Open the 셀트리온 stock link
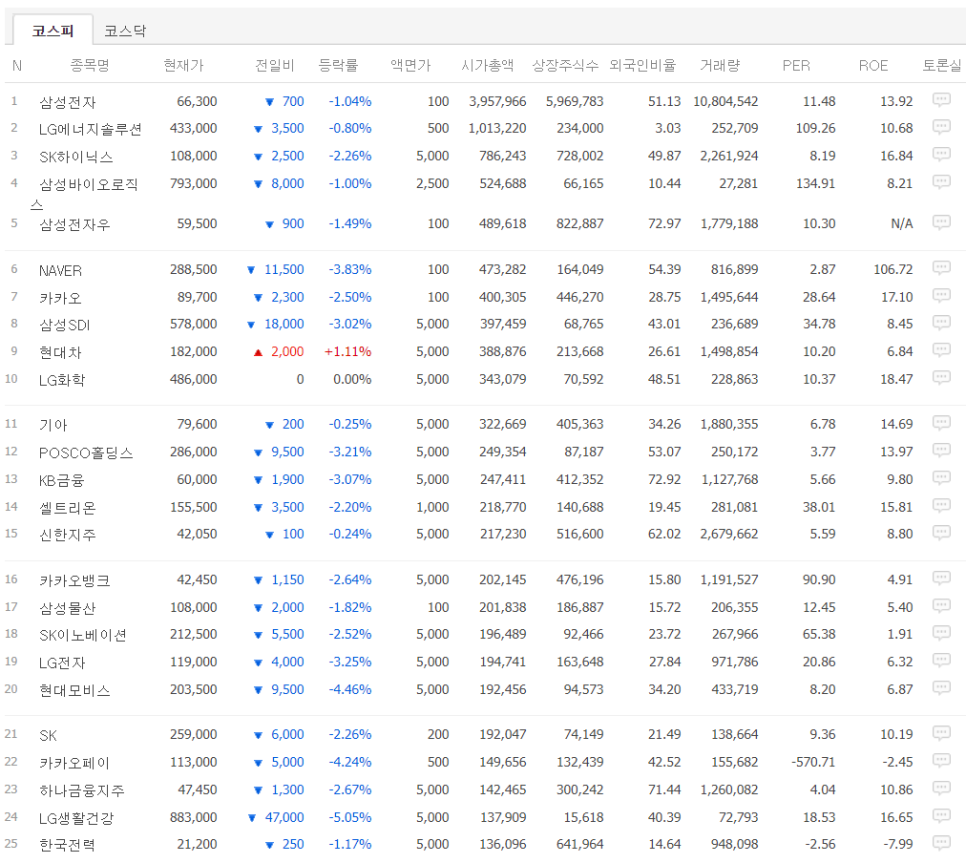Screen dimensions: 966x863 68,508
